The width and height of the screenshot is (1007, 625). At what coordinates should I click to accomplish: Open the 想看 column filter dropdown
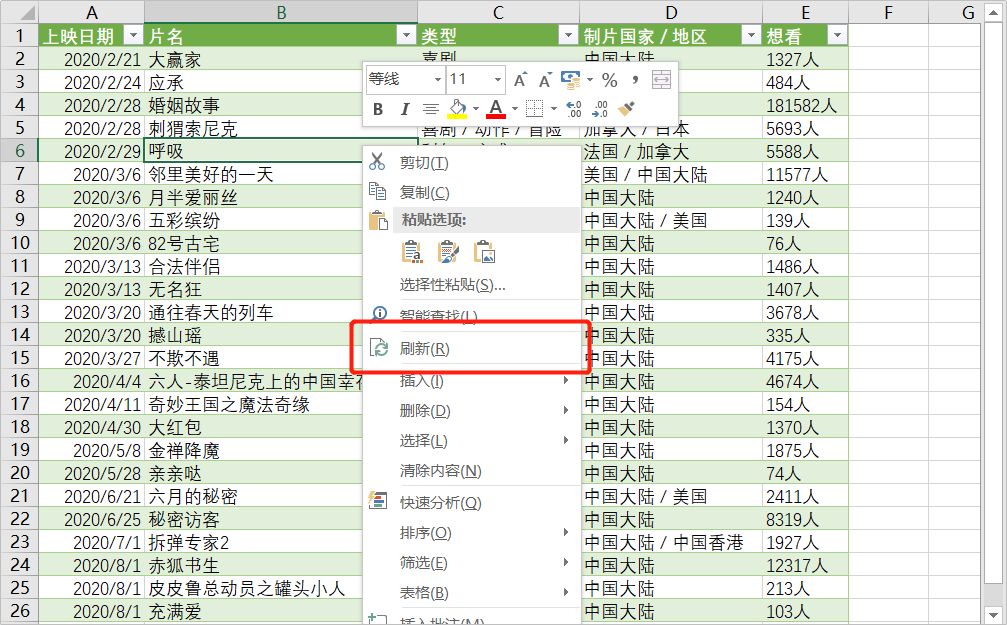click(x=837, y=35)
